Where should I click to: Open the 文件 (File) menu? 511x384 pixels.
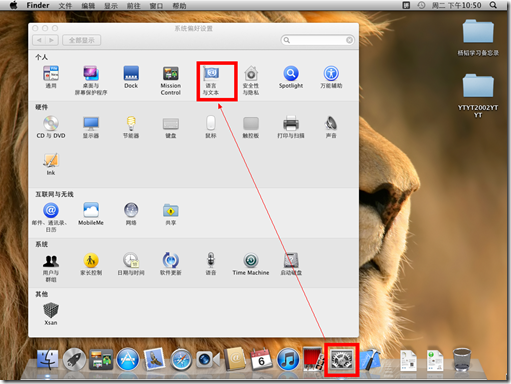click(x=65, y=5)
